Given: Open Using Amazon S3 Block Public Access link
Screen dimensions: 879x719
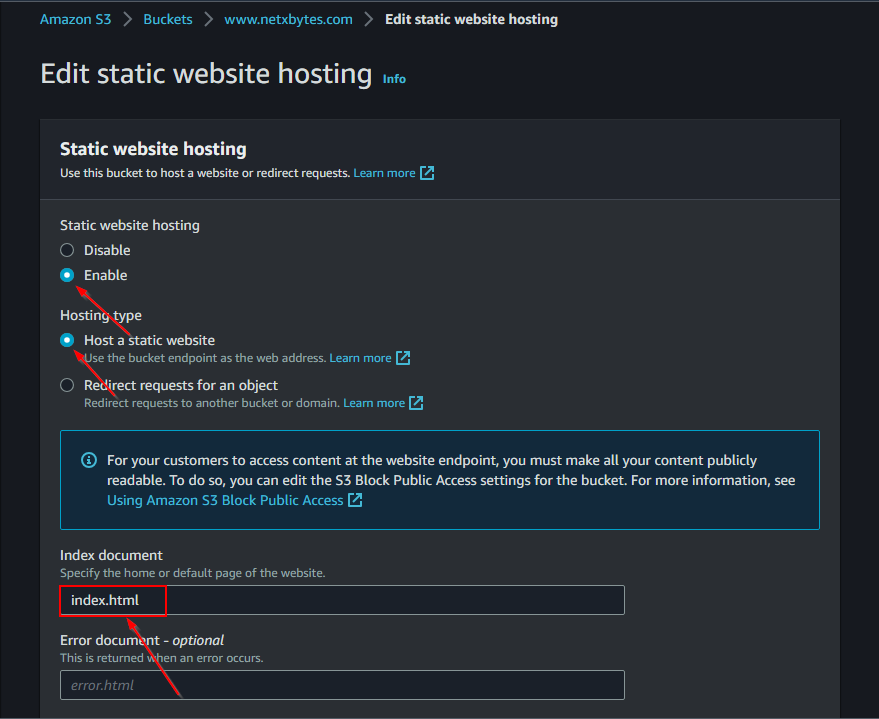Looking at the screenshot, I should pos(225,500).
